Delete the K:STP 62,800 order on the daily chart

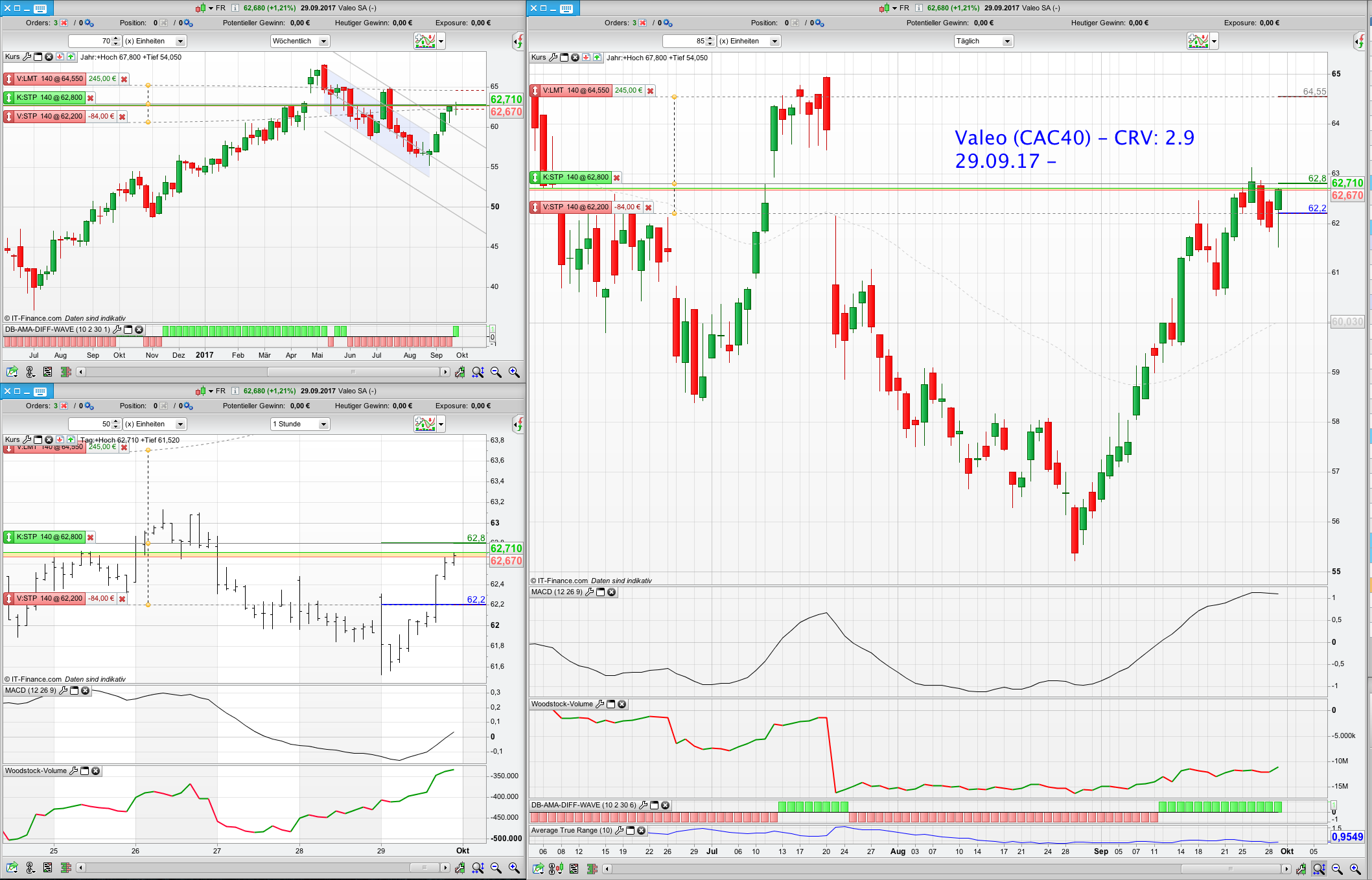pos(616,178)
